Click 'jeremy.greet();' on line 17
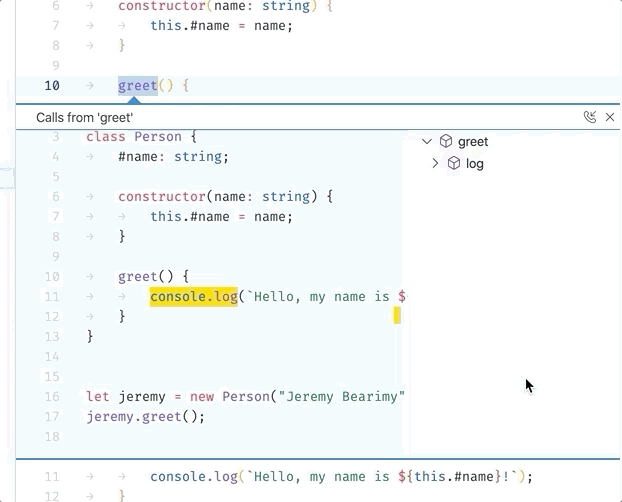This screenshot has width=622, height=502. 146,417
